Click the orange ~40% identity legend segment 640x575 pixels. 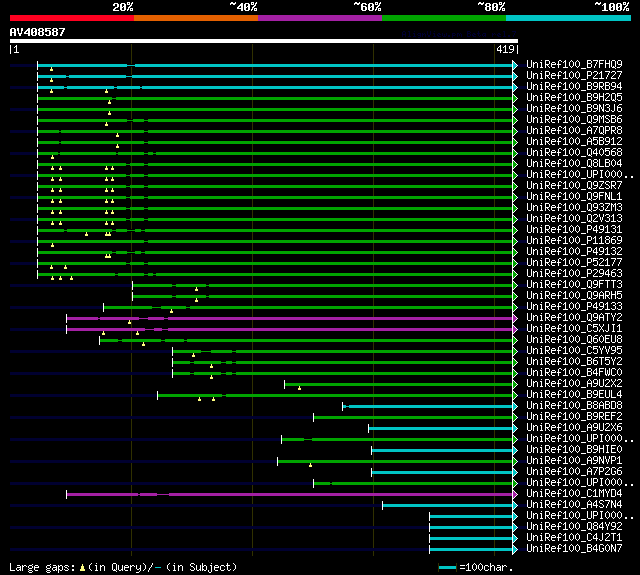point(196,18)
